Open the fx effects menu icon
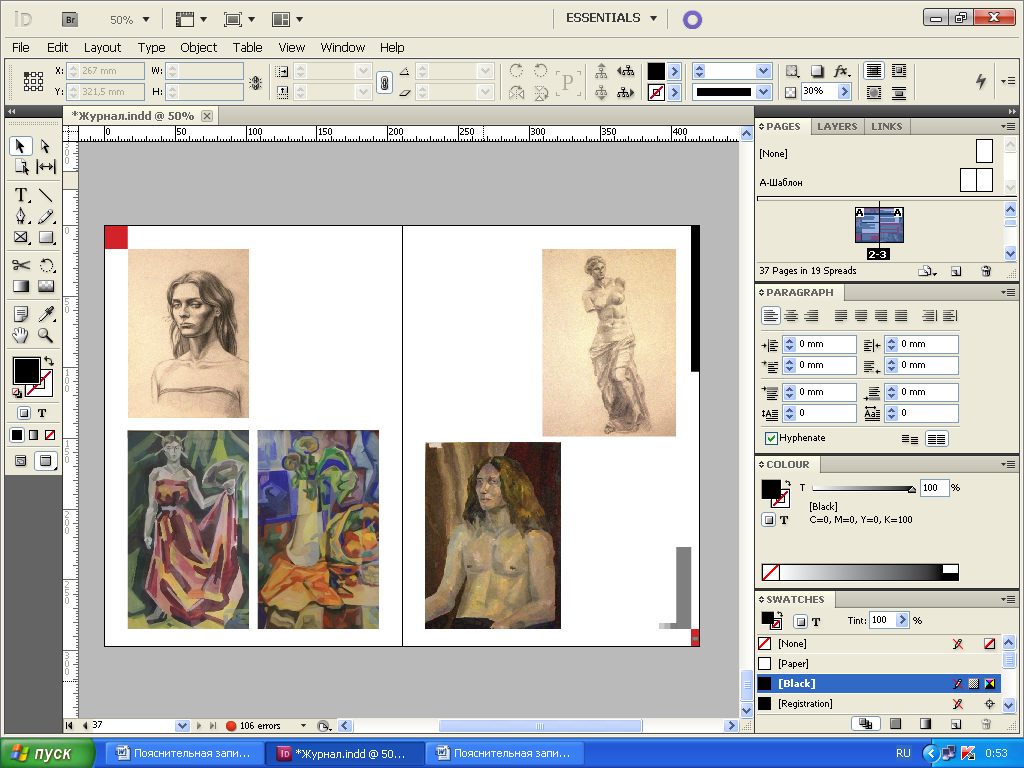Viewport: 1024px width, 768px height. [841, 71]
